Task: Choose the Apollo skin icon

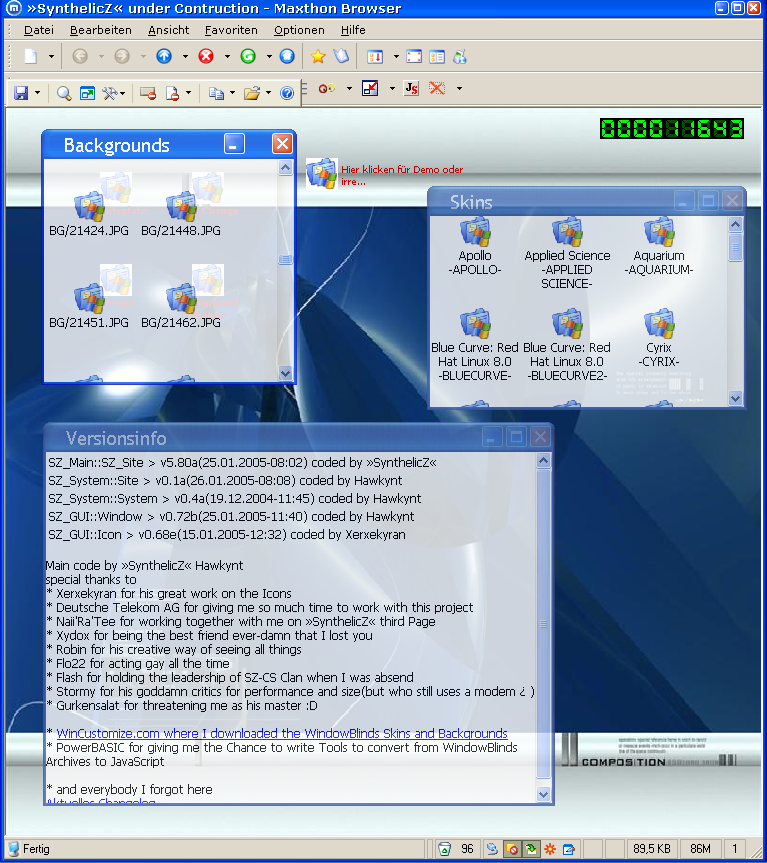Action: point(475,231)
